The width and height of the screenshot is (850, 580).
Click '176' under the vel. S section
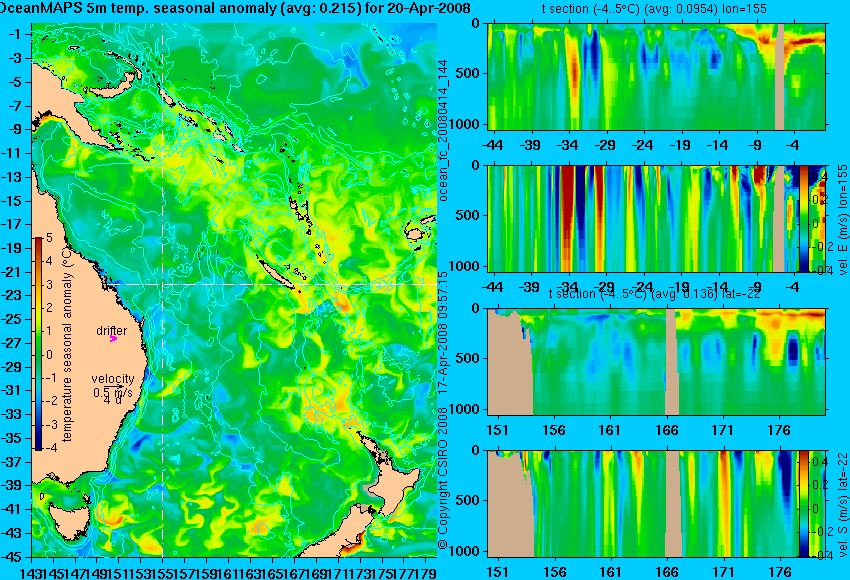click(x=780, y=572)
